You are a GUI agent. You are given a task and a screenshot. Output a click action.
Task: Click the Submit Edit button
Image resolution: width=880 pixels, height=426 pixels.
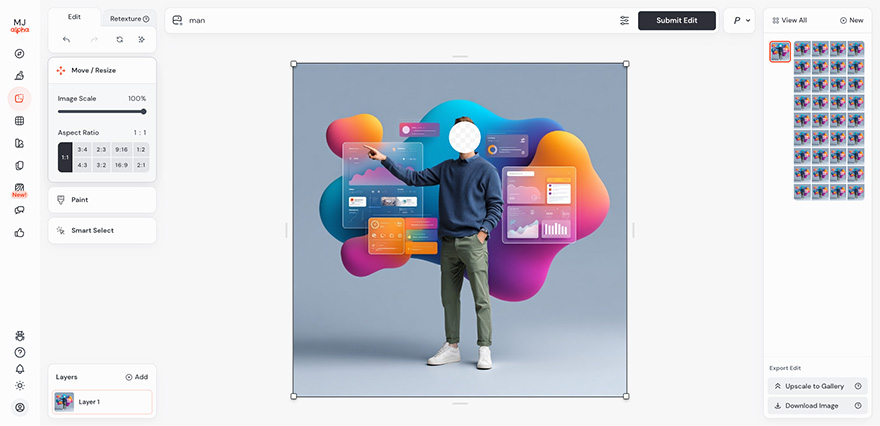[x=676, y=20]
